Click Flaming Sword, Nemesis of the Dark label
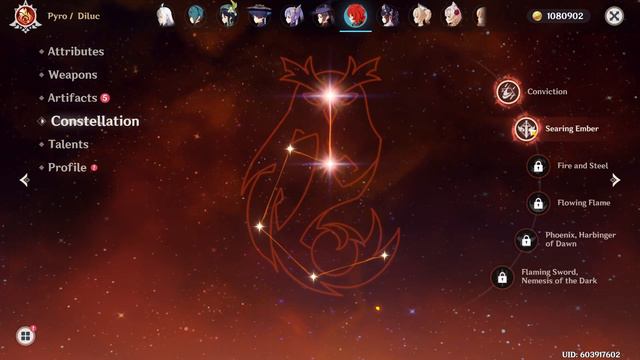 [x=559, y=276]
